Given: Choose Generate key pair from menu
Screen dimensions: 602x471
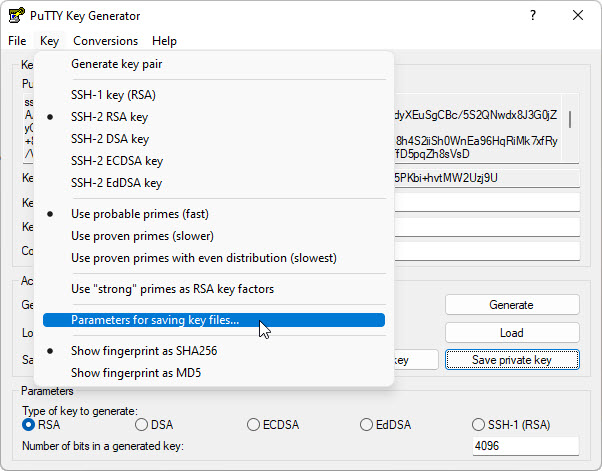Looking at the screenshot, I should 116,64.
